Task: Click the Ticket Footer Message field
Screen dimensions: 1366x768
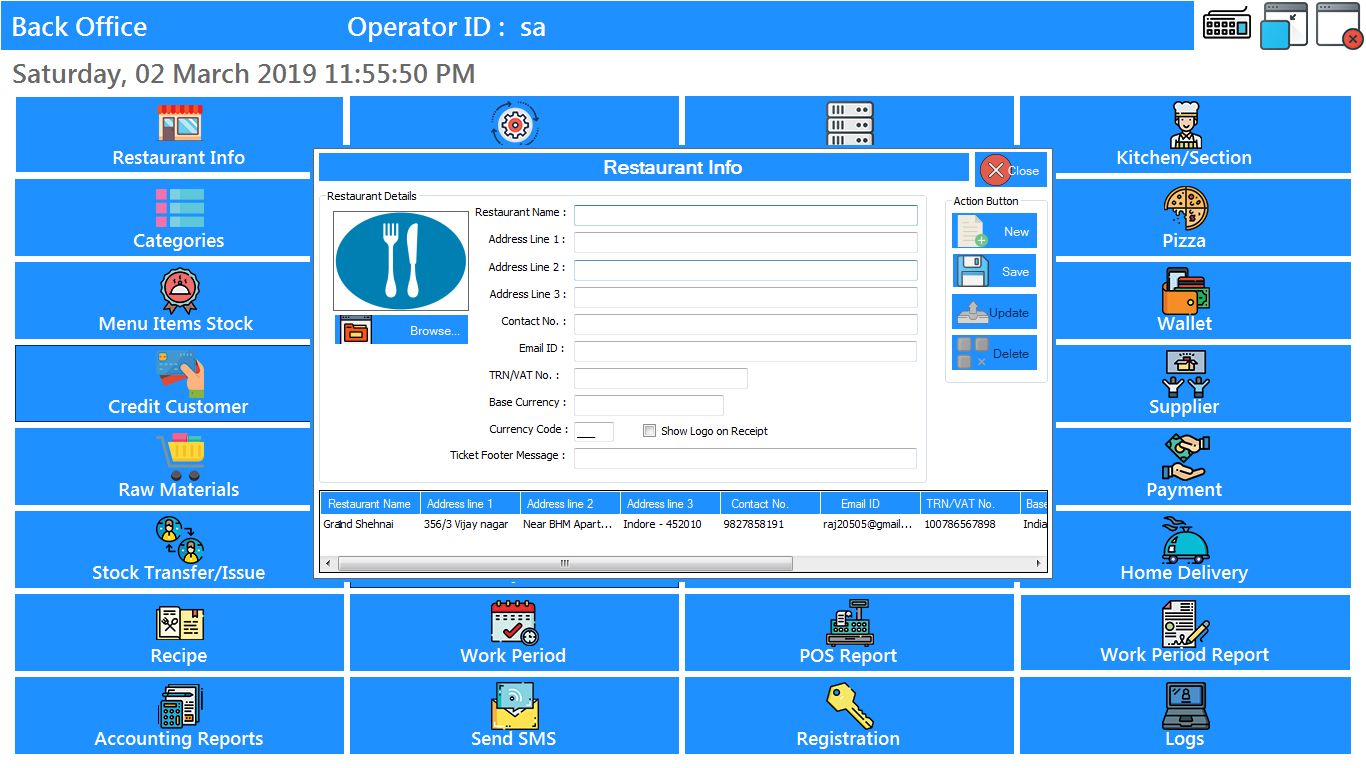Action: click(745, 458)
